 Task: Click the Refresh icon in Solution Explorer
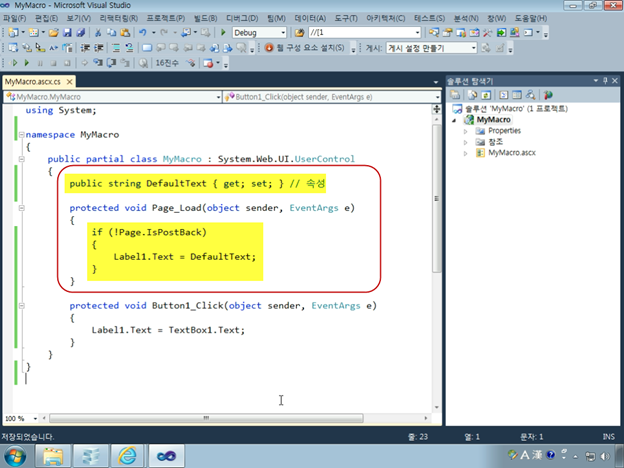point(486,95)
